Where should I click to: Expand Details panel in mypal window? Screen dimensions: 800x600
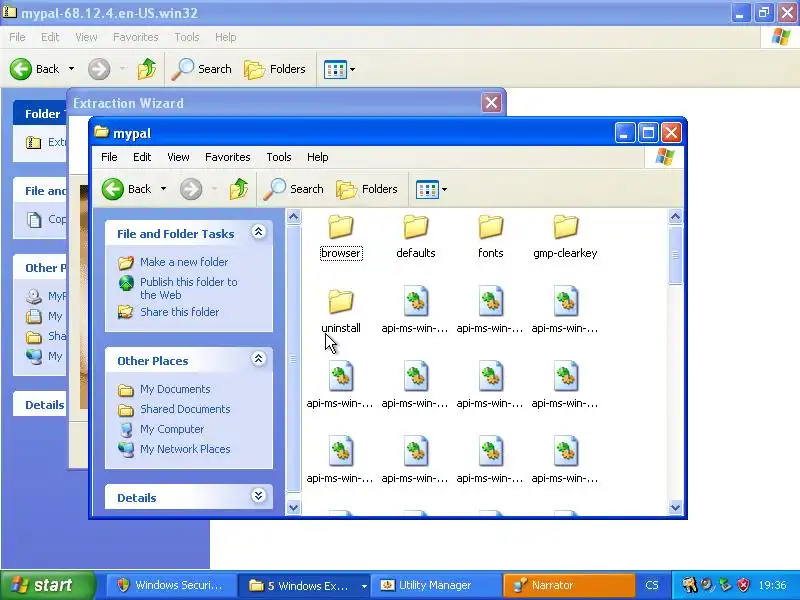click(x=259, y=496)
